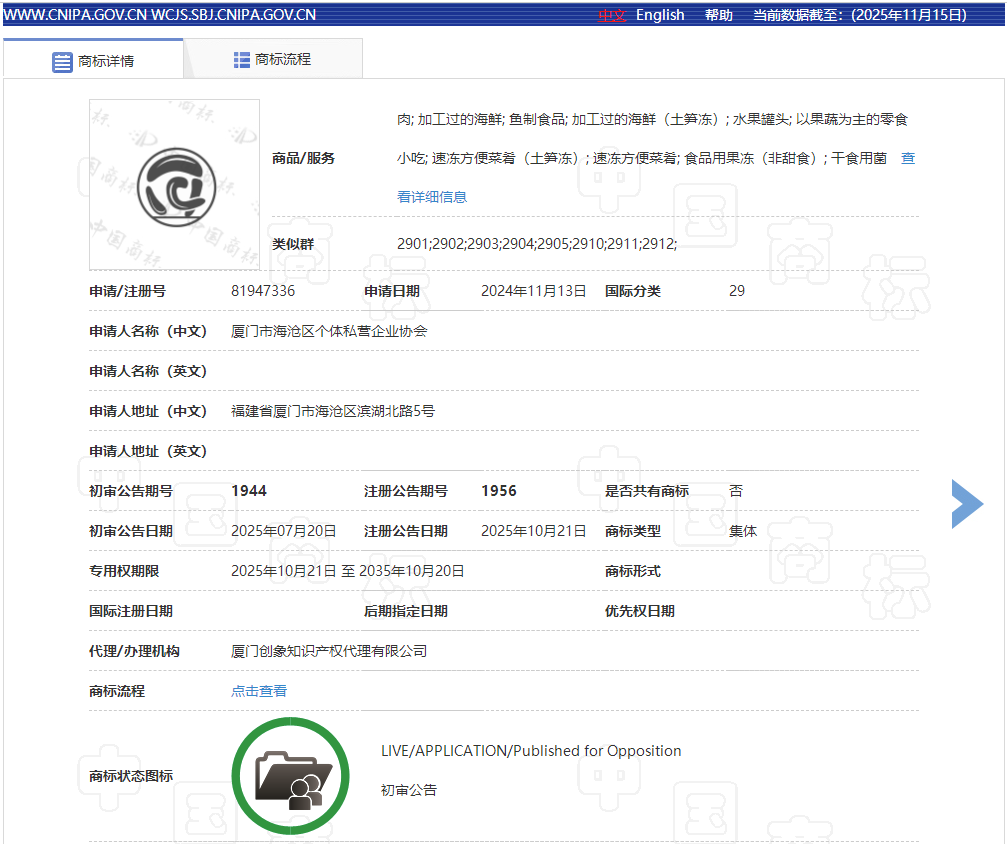Click applicant name 厦门市海沧区个体私营企业协会
Viewport: 1007px width, 844px height.
(x=329, y=331)
